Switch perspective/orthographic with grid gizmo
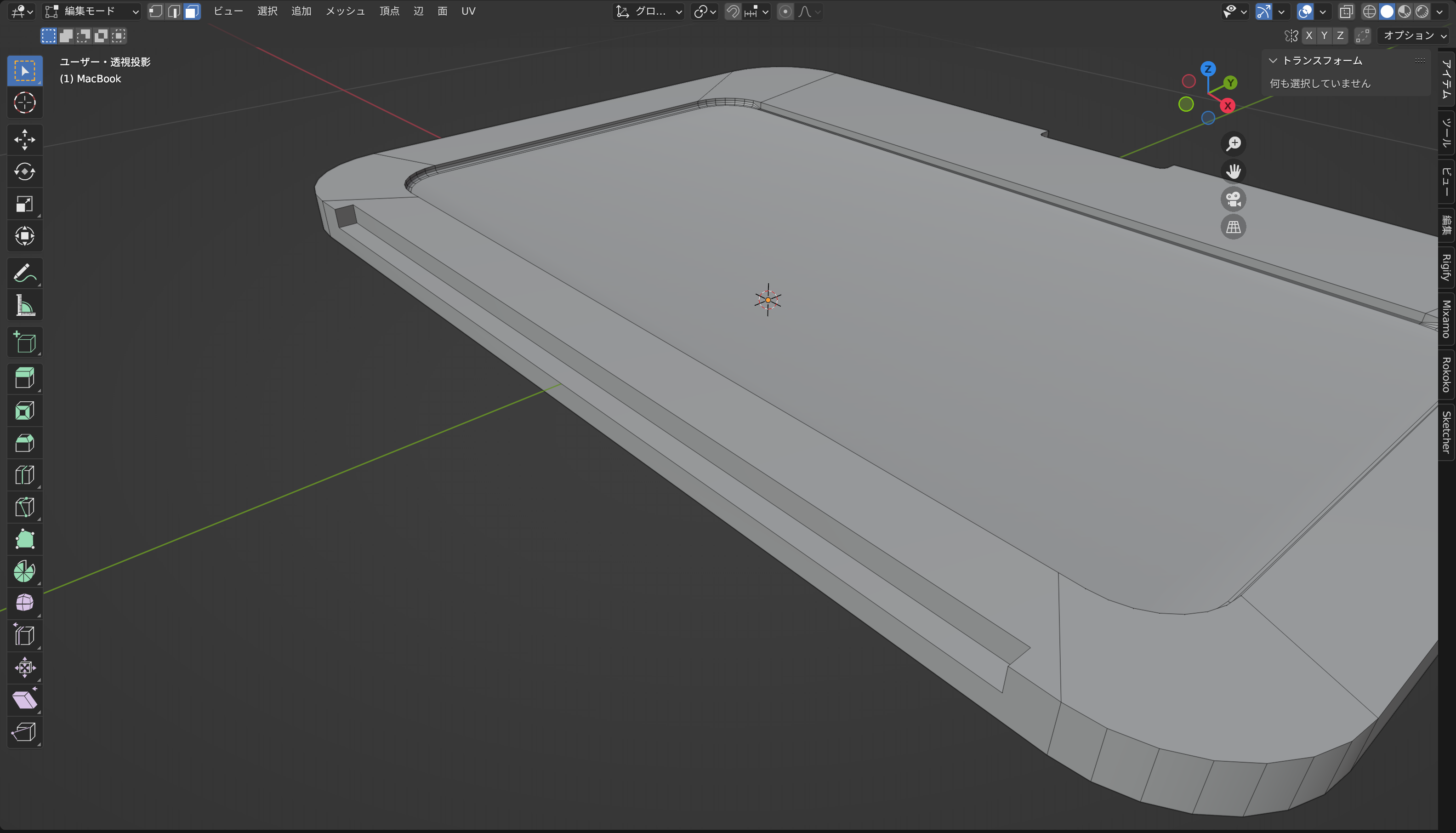The height and width of the screenshot is (833, 1456). 1234,227
